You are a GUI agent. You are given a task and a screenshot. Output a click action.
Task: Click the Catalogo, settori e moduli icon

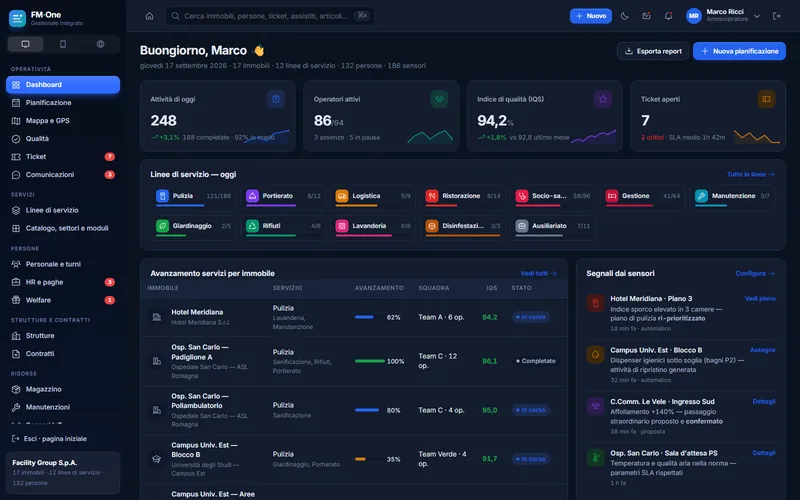(x=16, y=228)
